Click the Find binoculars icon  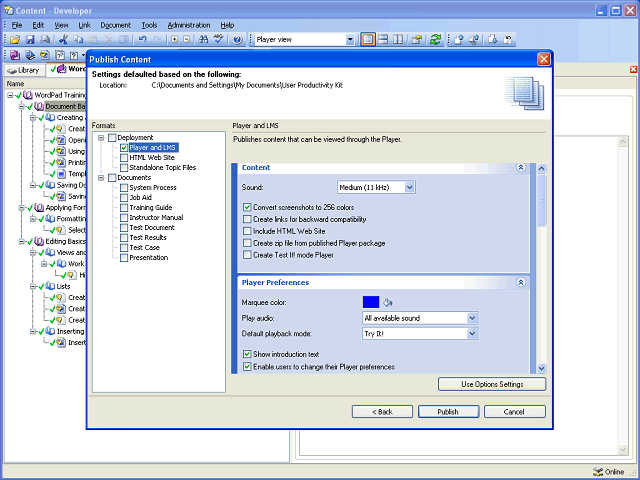(x=203, y=40)
